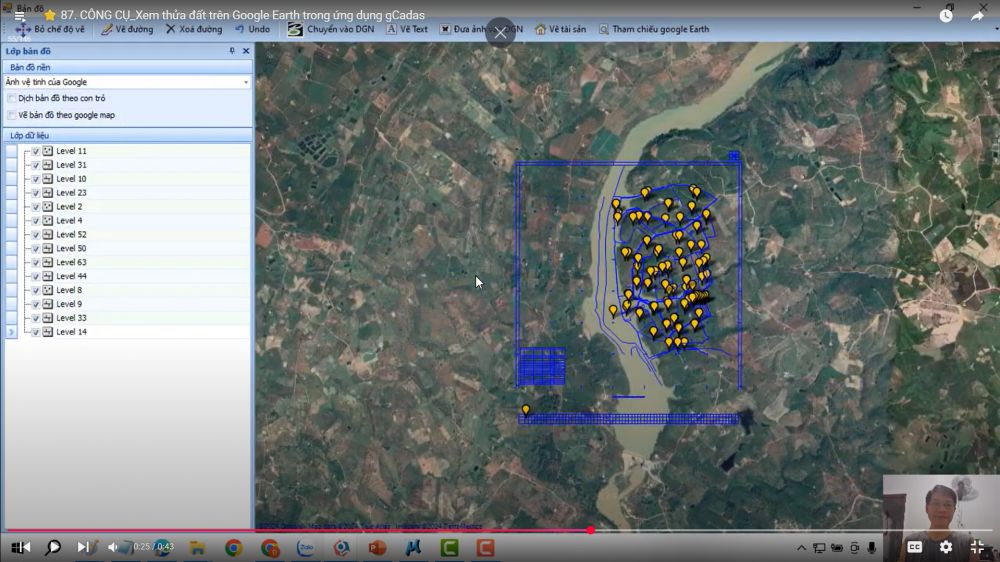Screen dimensions: 1000x562
Task: Click the Level 50 layer icon
Action: coord(48,248)
